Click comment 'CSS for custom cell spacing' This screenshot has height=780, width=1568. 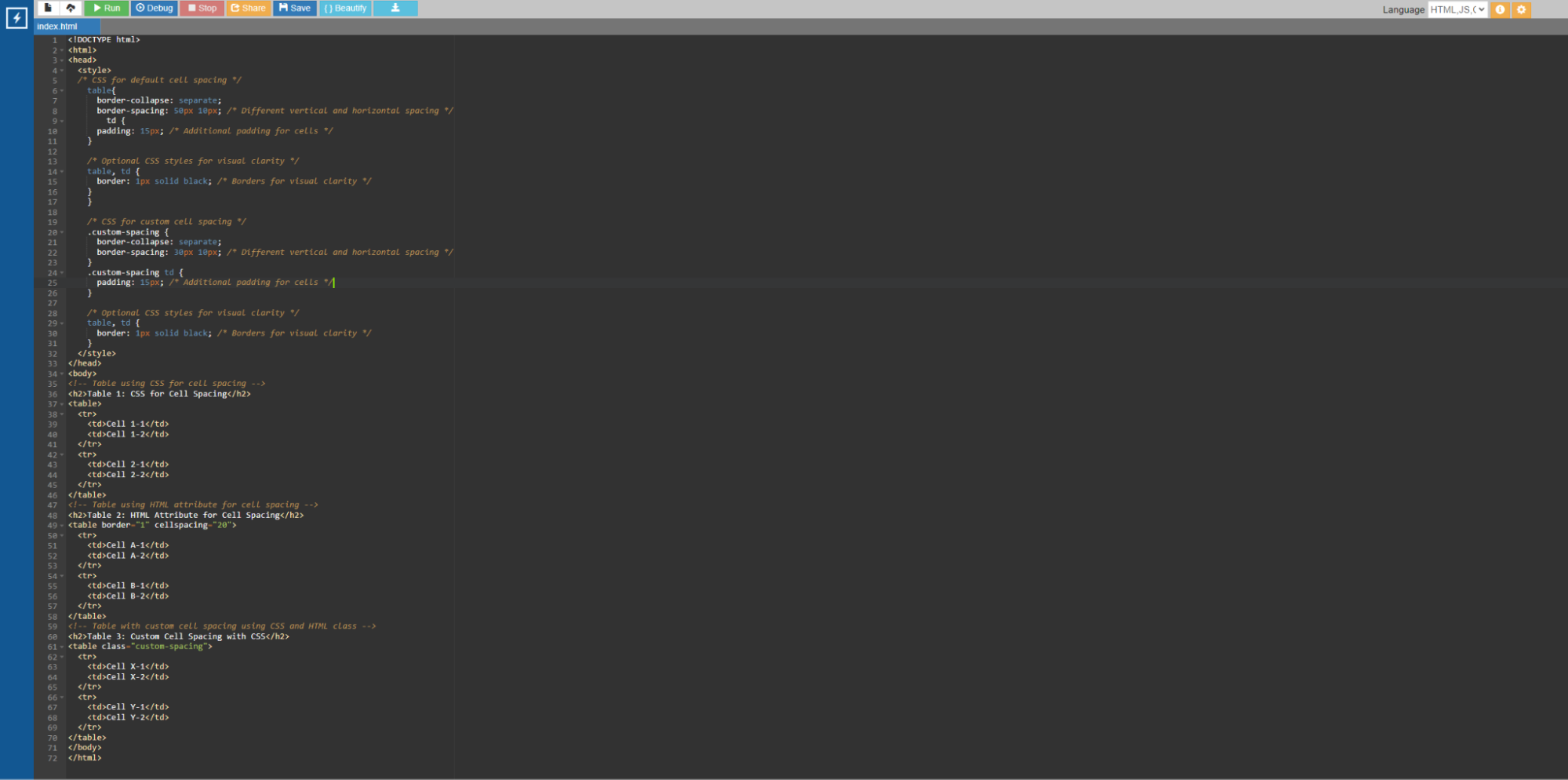pyautogui.click(x=166, y=222)
